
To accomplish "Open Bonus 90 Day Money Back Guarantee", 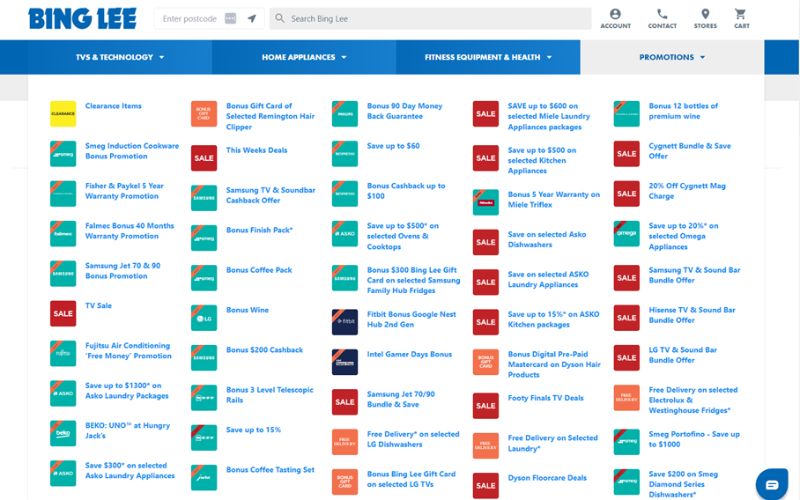I will pyautogui.click(x=405, y=111).
